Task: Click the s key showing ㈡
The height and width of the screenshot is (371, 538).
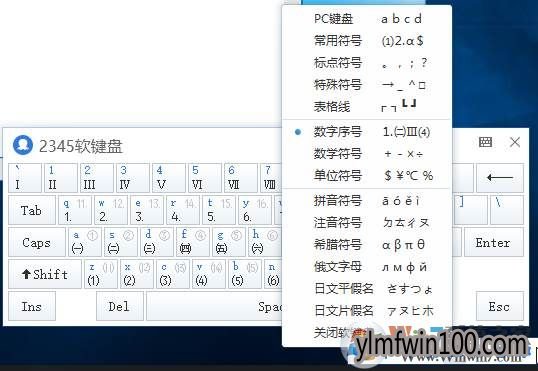Action: (121, 242)
